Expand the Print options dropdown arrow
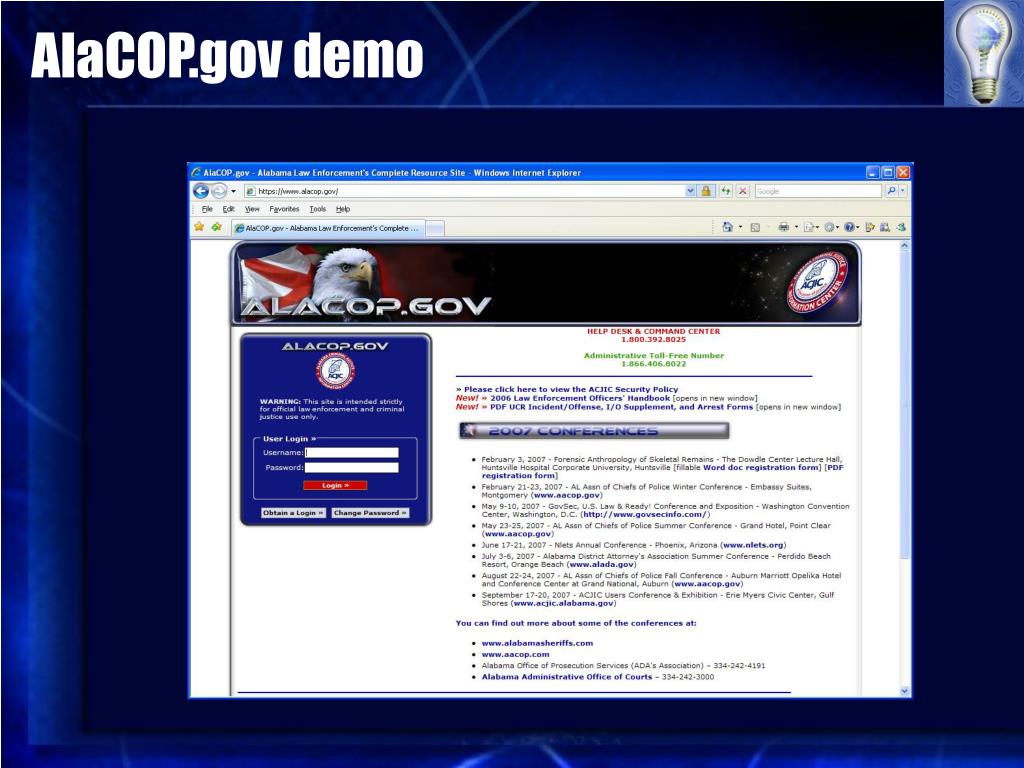Screen dimensions: 1024x768 [796, 227]
